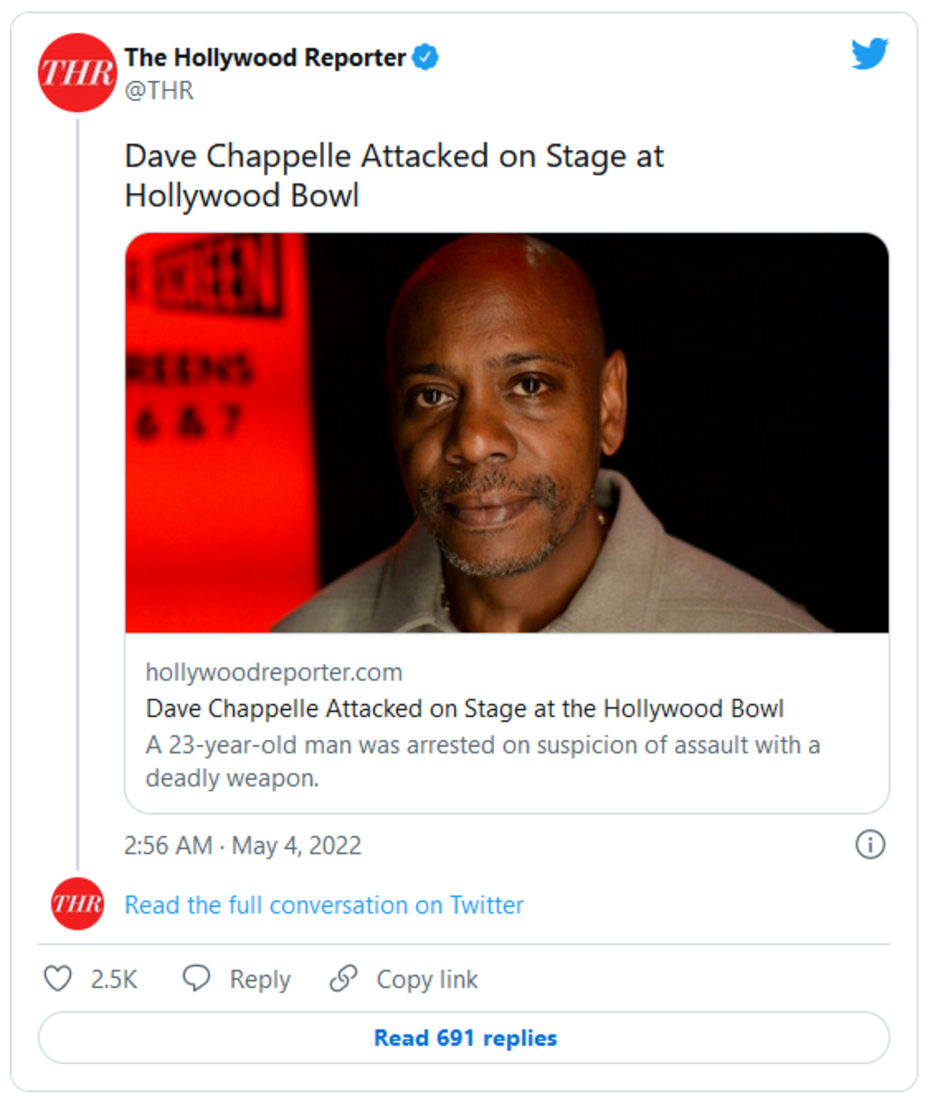Click the blue verified badge
The image size is (930, 1102).
coord(427,58)
